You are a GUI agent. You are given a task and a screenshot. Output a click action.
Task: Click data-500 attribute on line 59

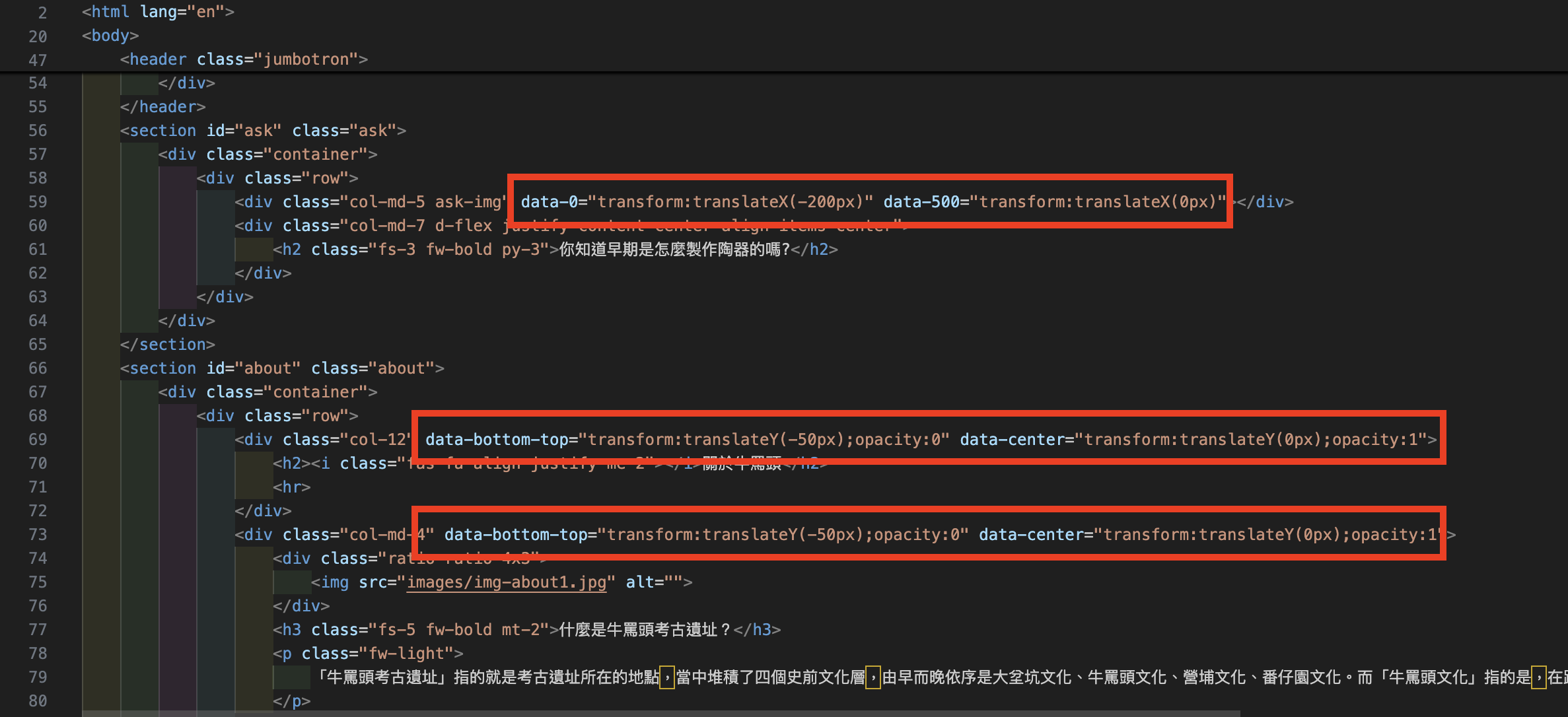pos(1055,201)
